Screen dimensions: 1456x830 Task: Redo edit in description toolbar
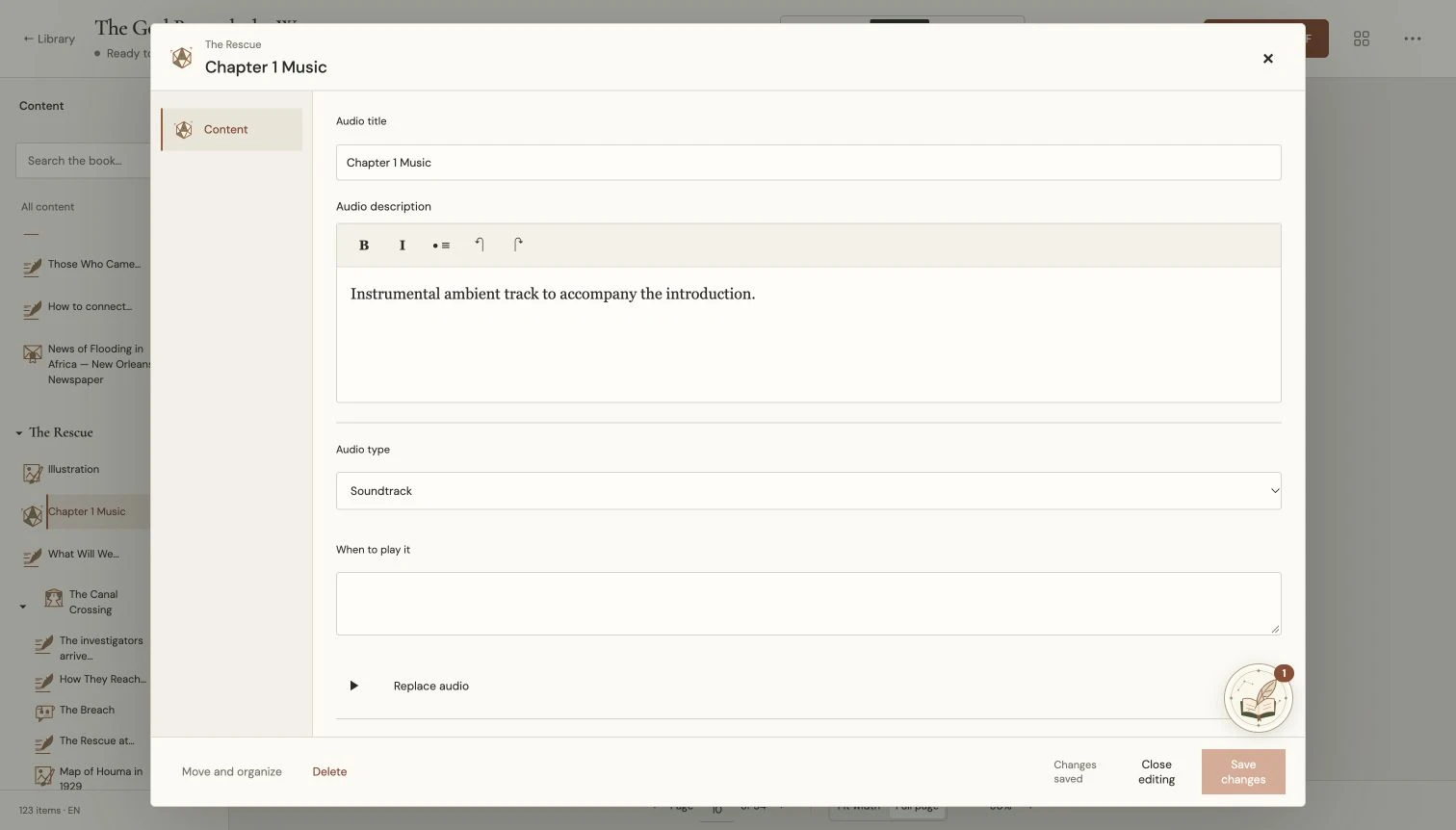(518, 245)
